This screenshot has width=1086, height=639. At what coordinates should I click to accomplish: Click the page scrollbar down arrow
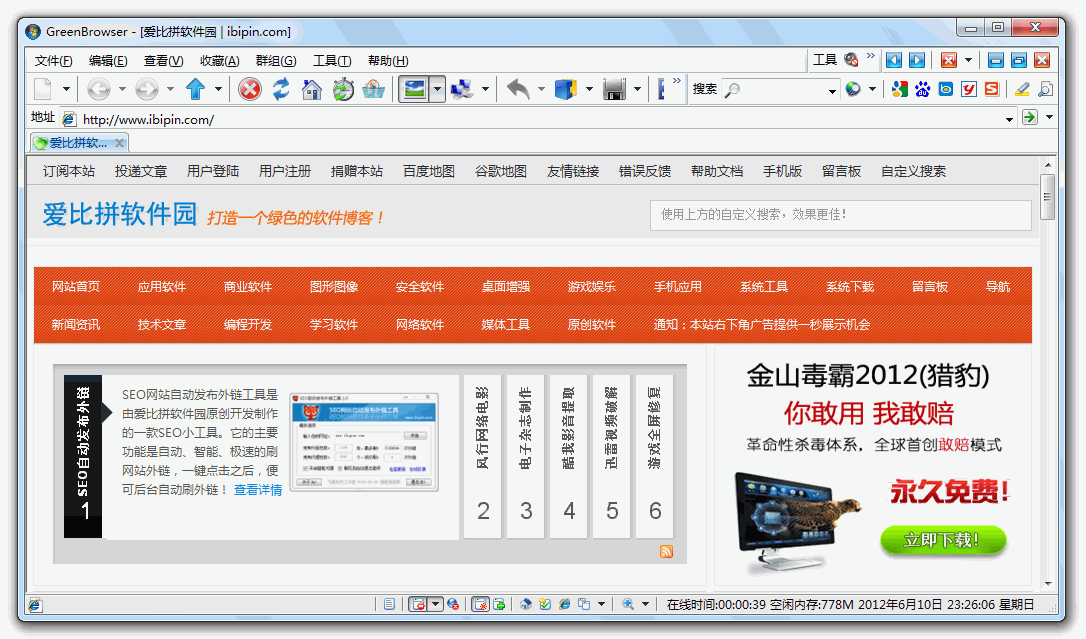(1048, 584)
